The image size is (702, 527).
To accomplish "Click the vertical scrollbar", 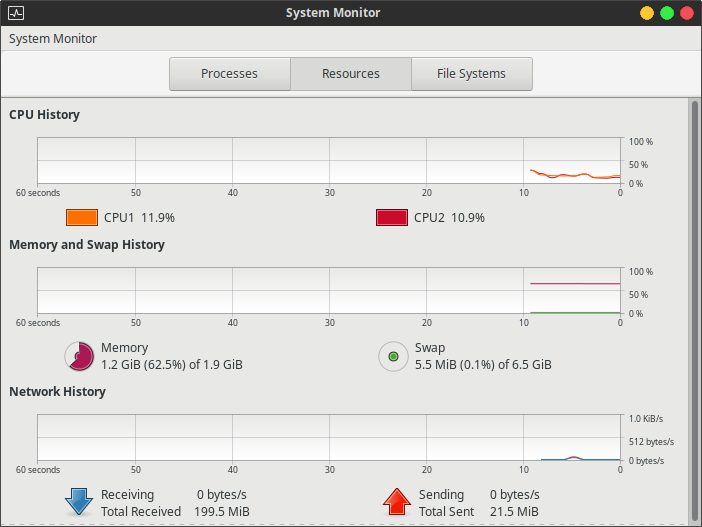I will tap(694, 309).
